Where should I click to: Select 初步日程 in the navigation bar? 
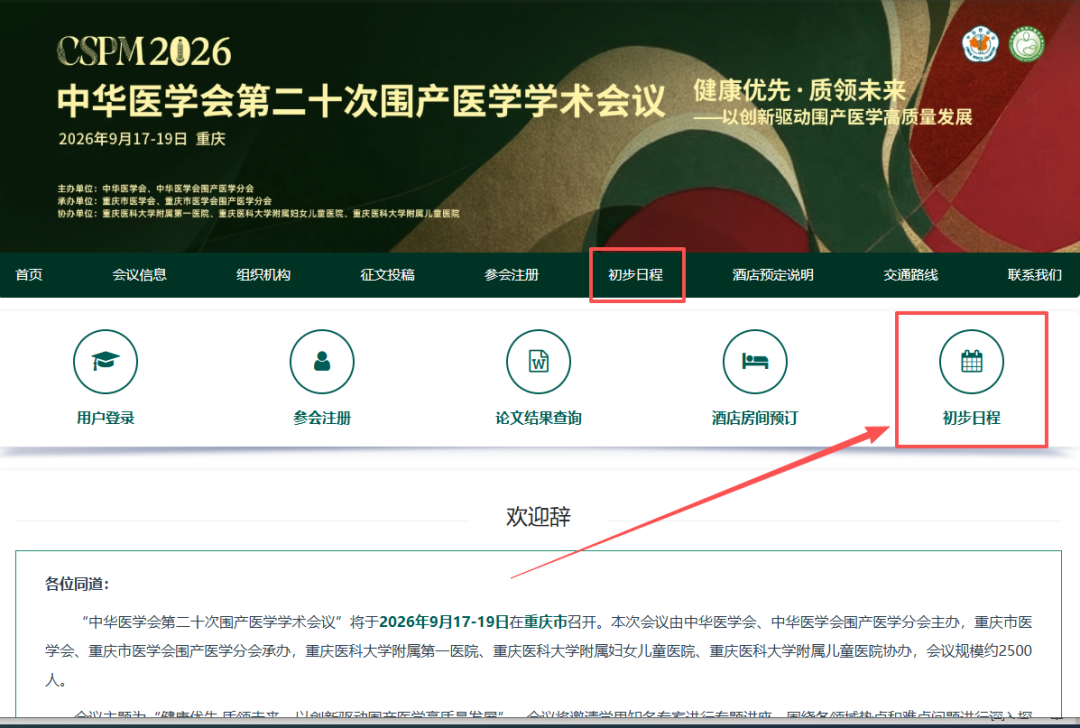tap(635, 275)
